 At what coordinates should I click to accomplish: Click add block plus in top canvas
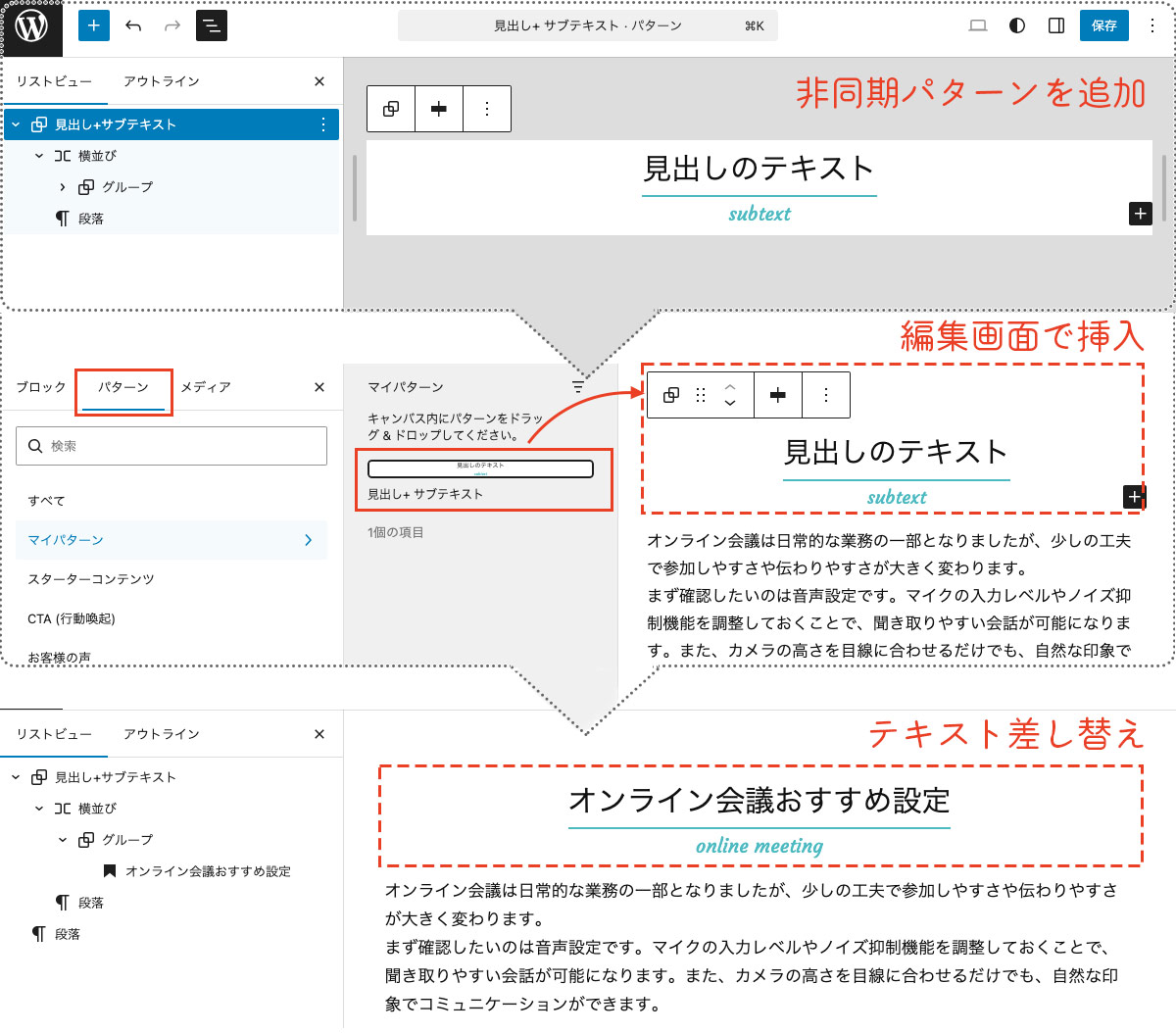pos(1140,213)
